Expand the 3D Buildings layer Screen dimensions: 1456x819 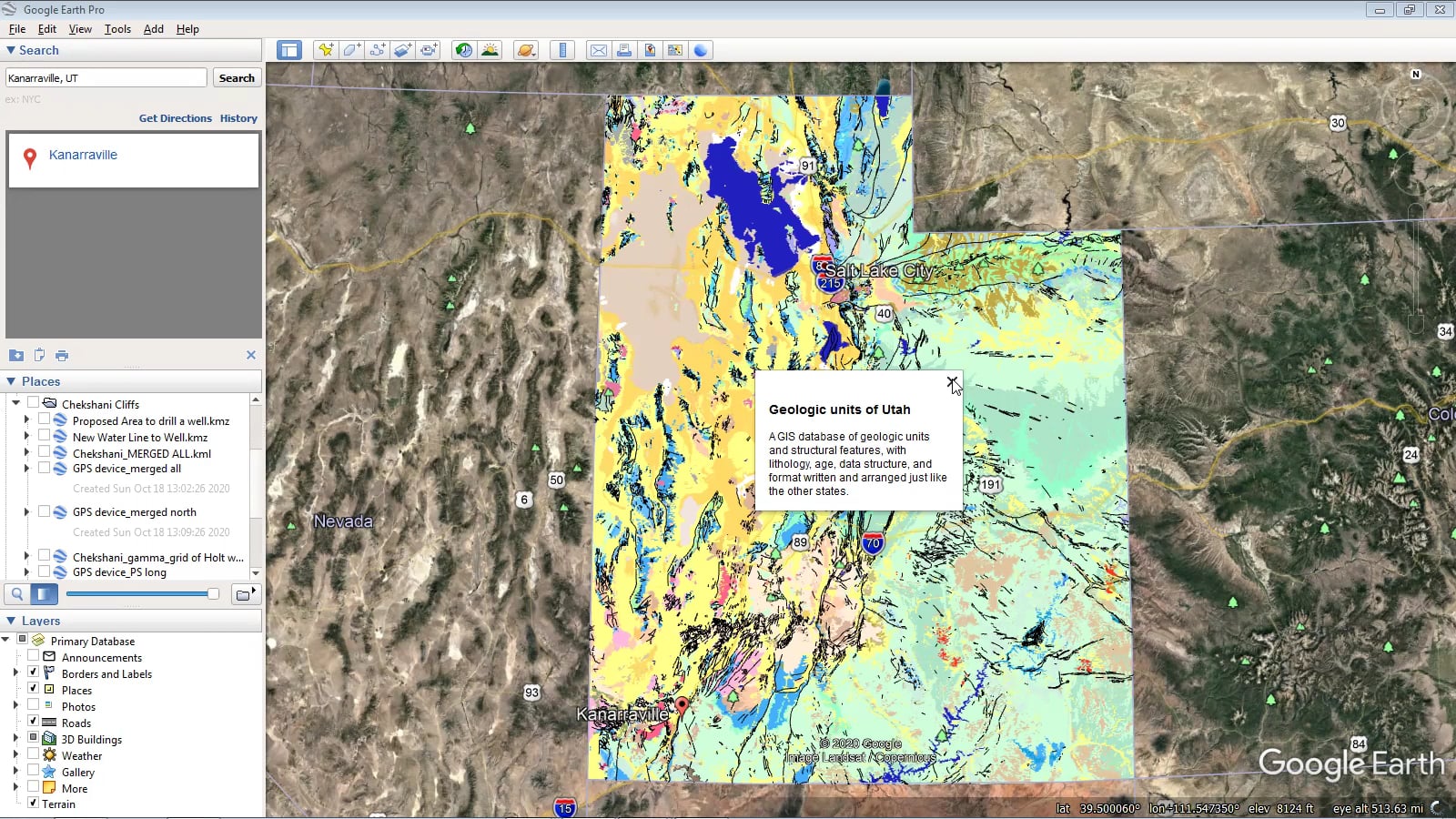pos(15,738)
